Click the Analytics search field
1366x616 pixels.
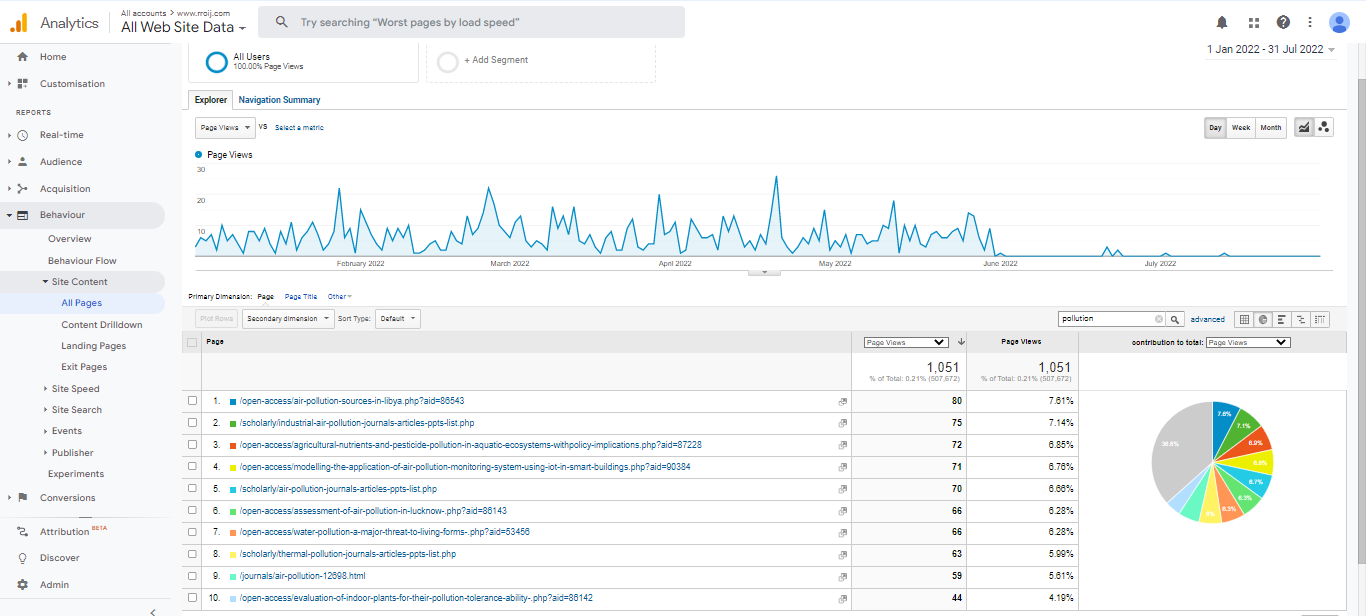pos(470,22)
